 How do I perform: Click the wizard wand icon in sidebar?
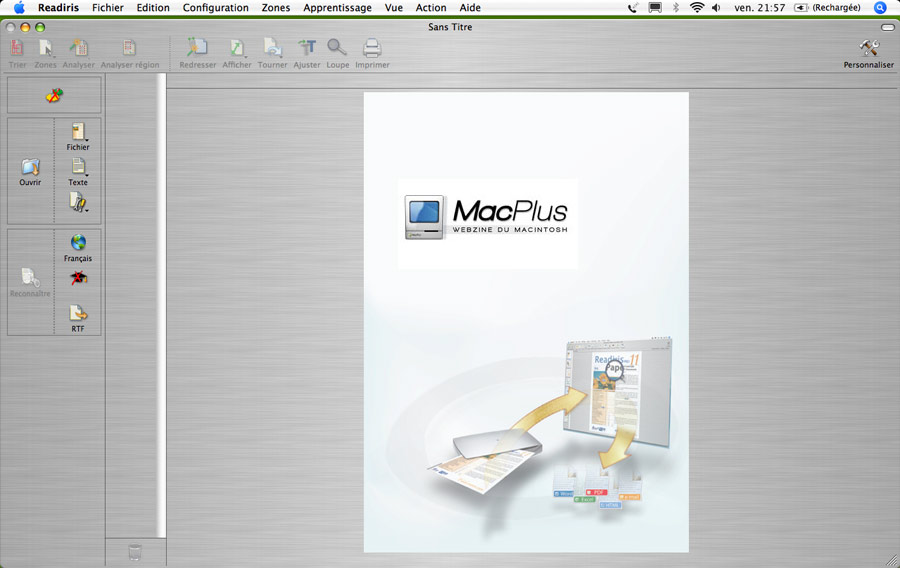pos(55,95)
